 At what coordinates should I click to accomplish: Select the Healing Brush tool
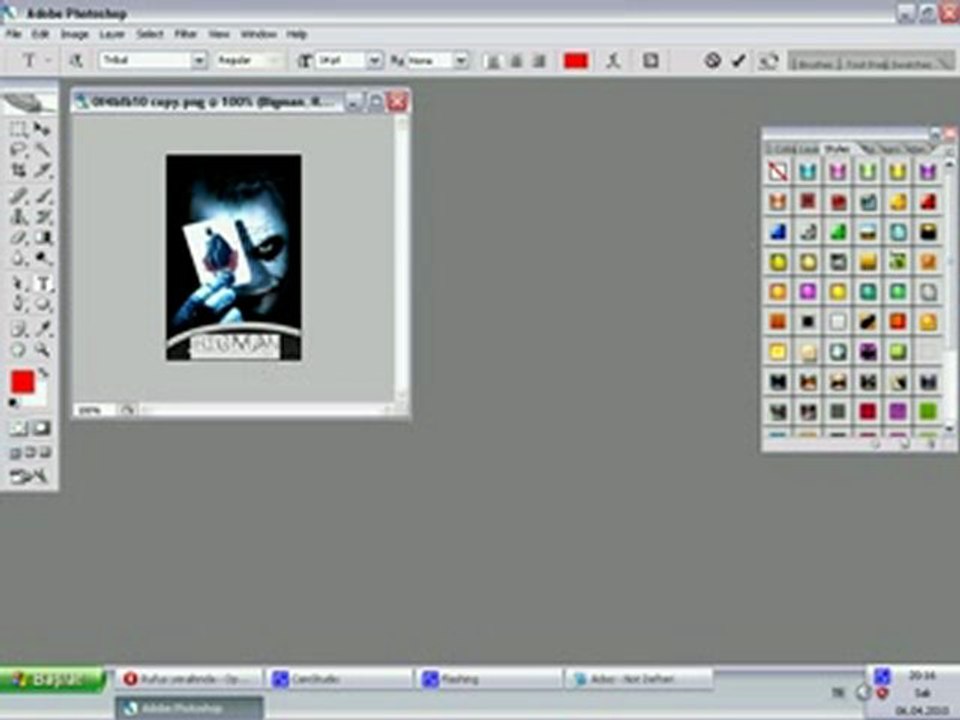(18, 197)
